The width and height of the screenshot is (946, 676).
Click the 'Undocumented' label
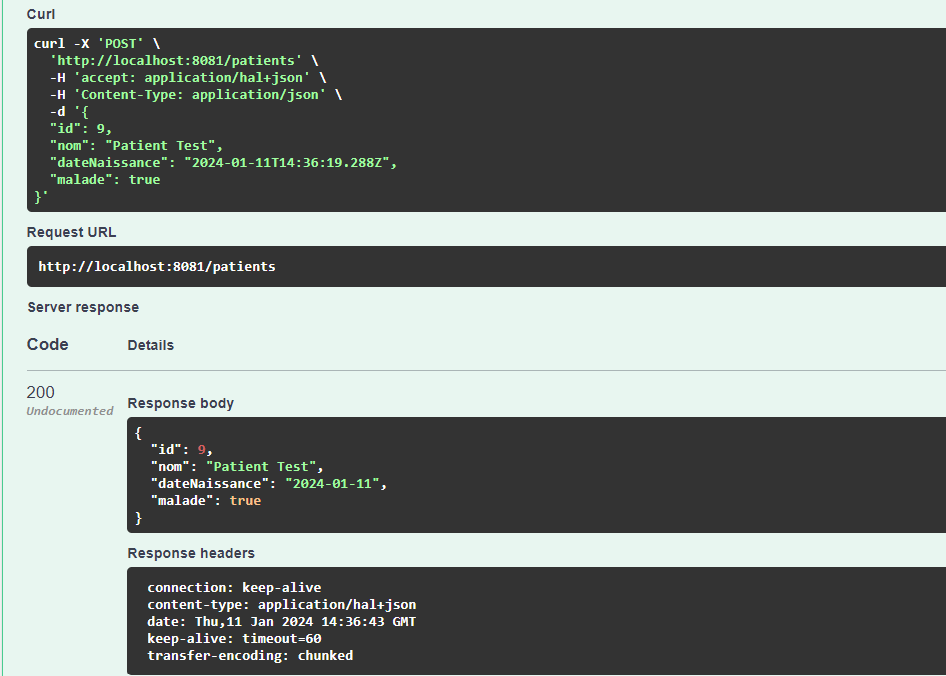70,411
